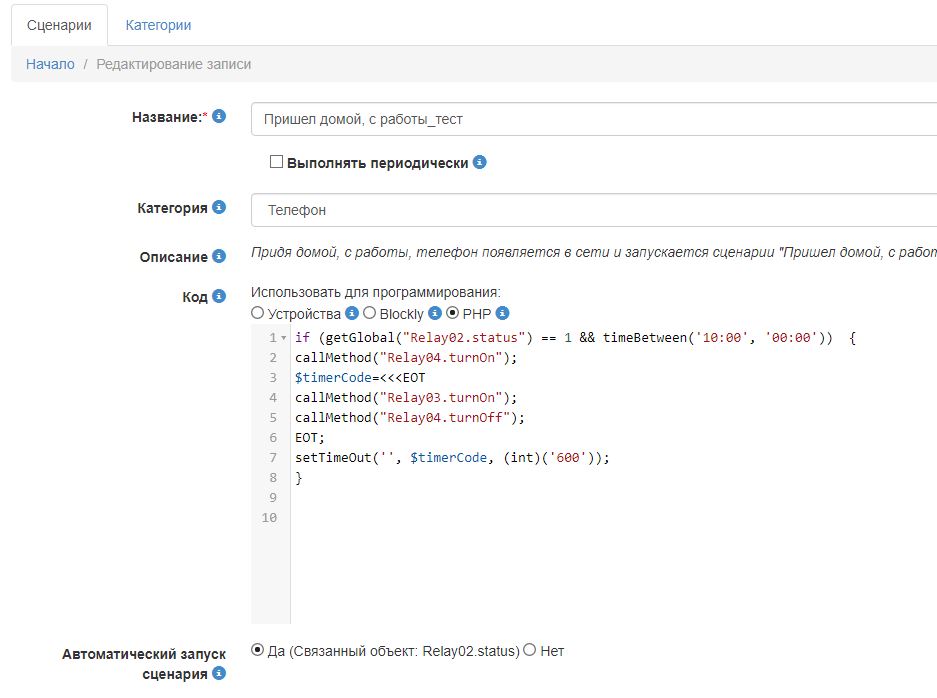Click info icon after Blockly option
937x698 pixels.
point(435,313)
